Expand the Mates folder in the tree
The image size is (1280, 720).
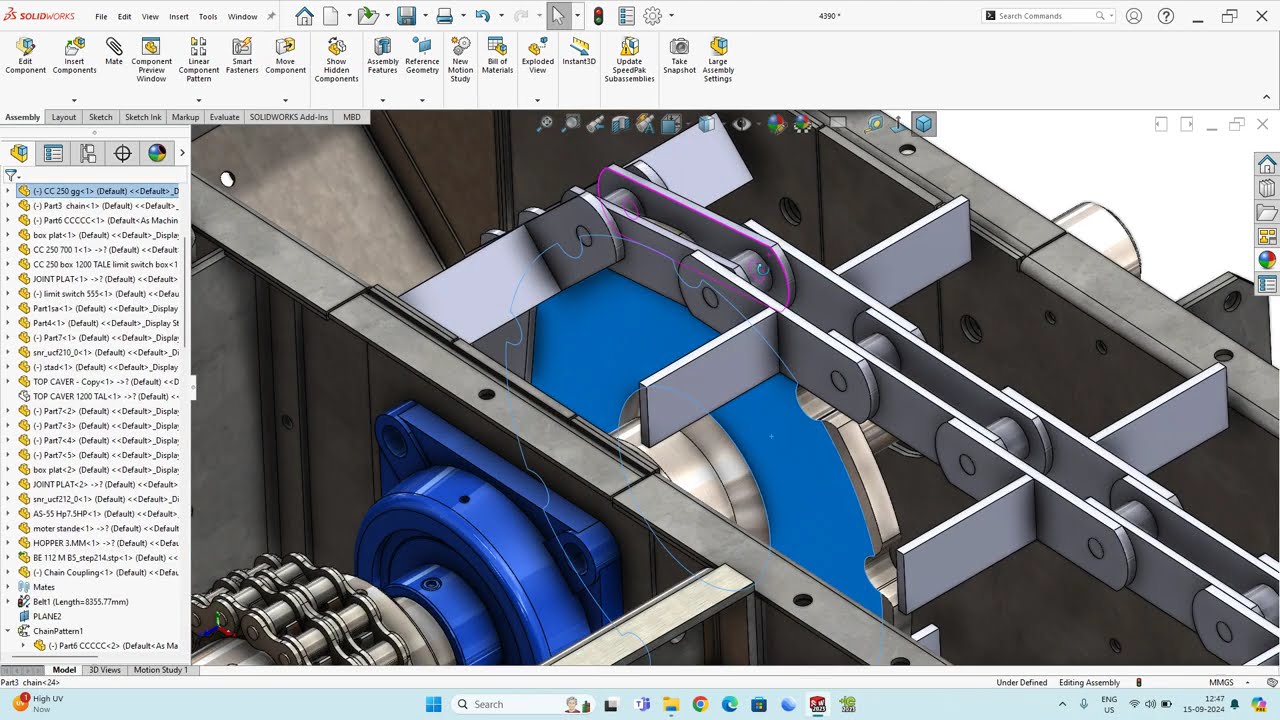8,587
